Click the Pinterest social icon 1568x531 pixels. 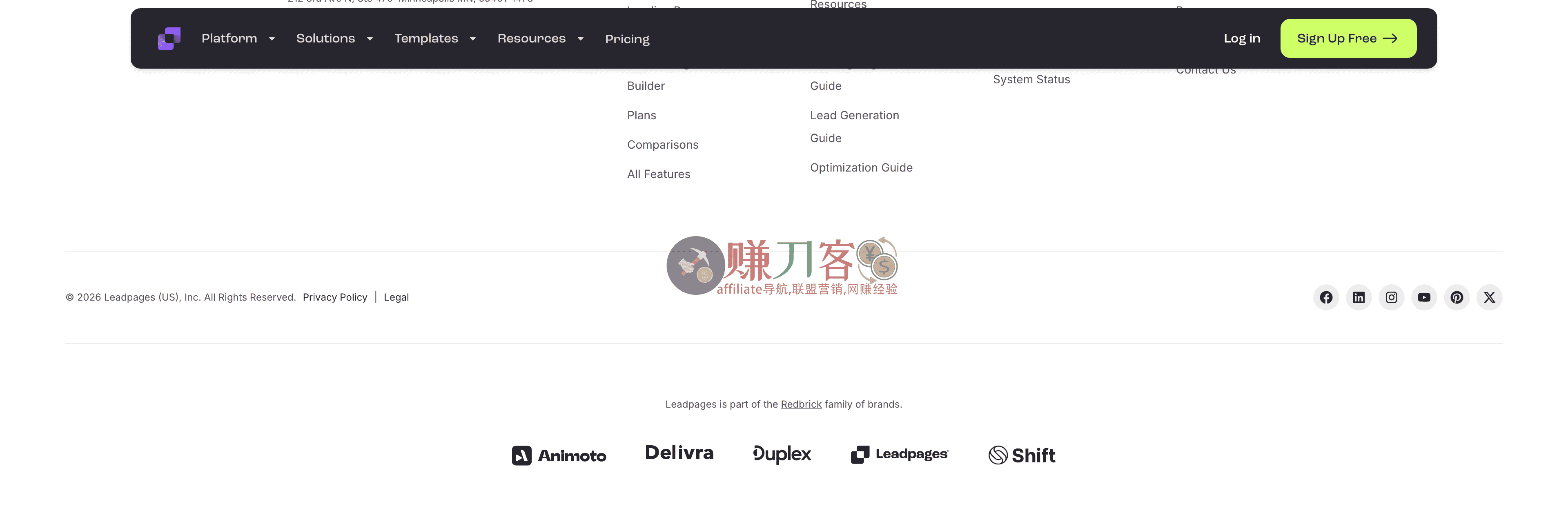click(1457, 297)
